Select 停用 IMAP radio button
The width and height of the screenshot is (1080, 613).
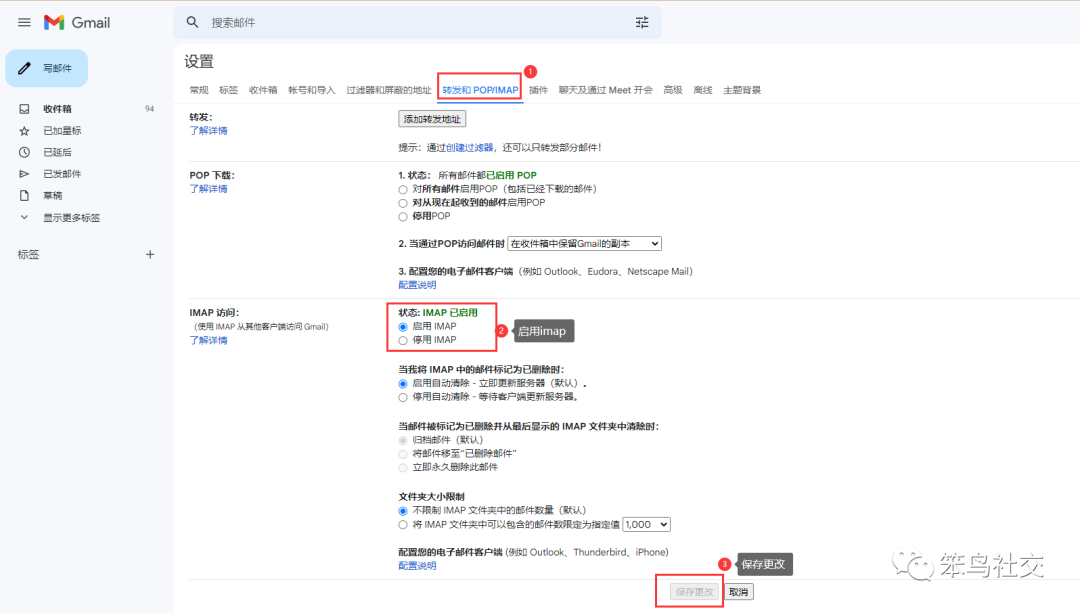[403, 340]
